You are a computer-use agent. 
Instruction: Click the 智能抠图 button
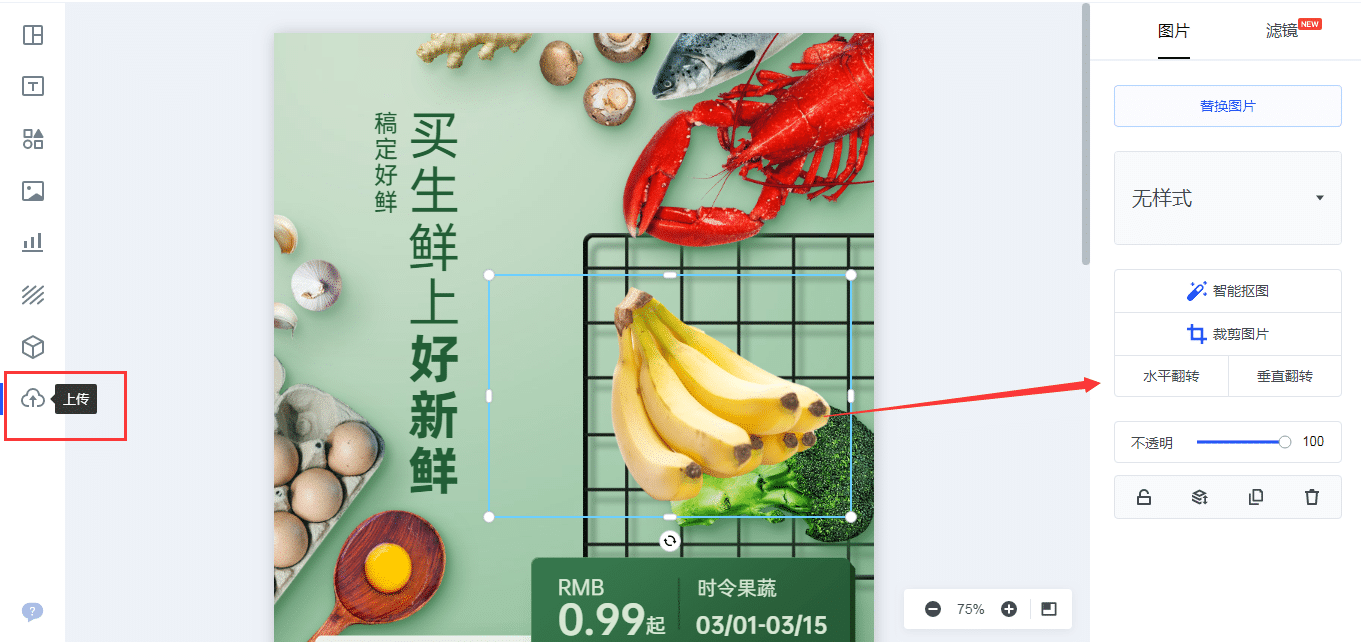click(x=1228, y=291)
